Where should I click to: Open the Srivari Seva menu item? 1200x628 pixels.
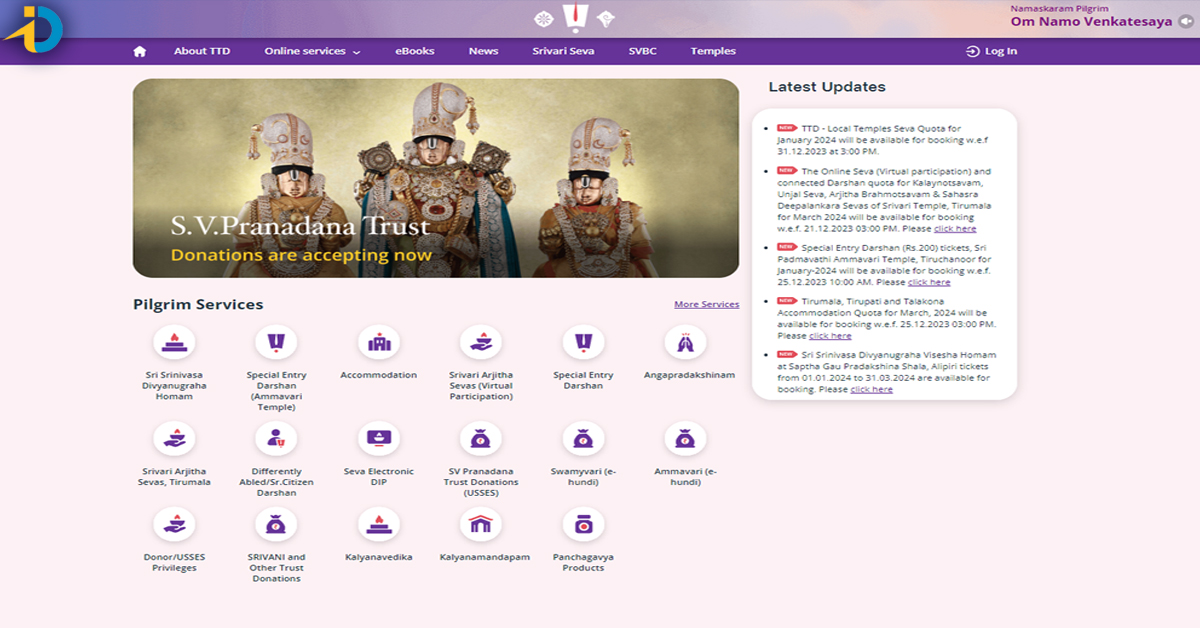coord(563,51)
